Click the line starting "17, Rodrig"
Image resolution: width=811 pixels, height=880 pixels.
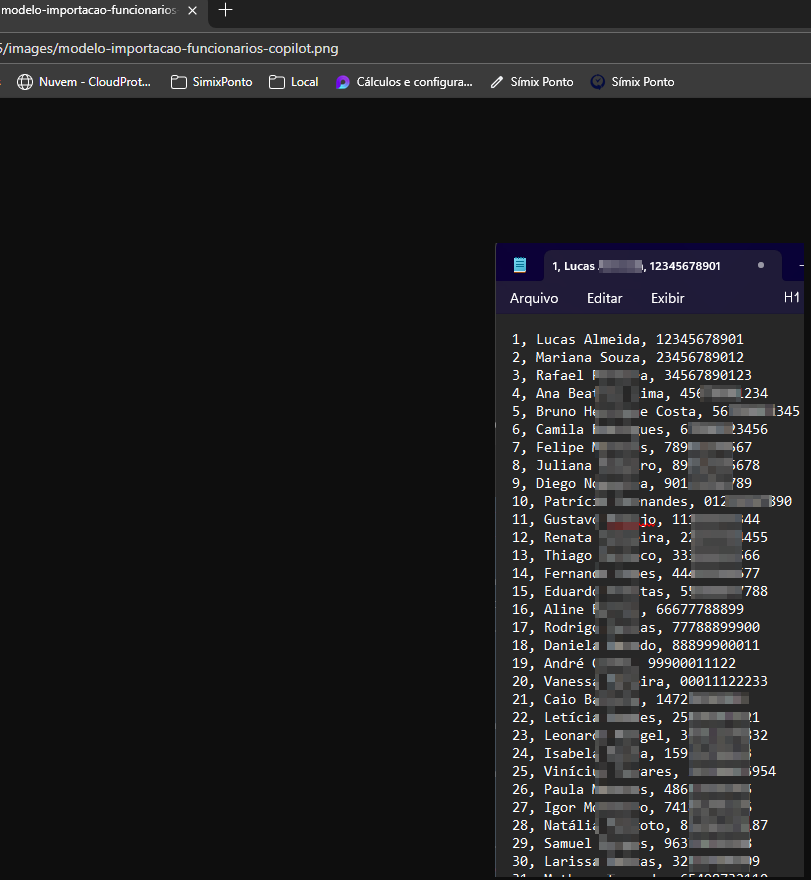636,627
